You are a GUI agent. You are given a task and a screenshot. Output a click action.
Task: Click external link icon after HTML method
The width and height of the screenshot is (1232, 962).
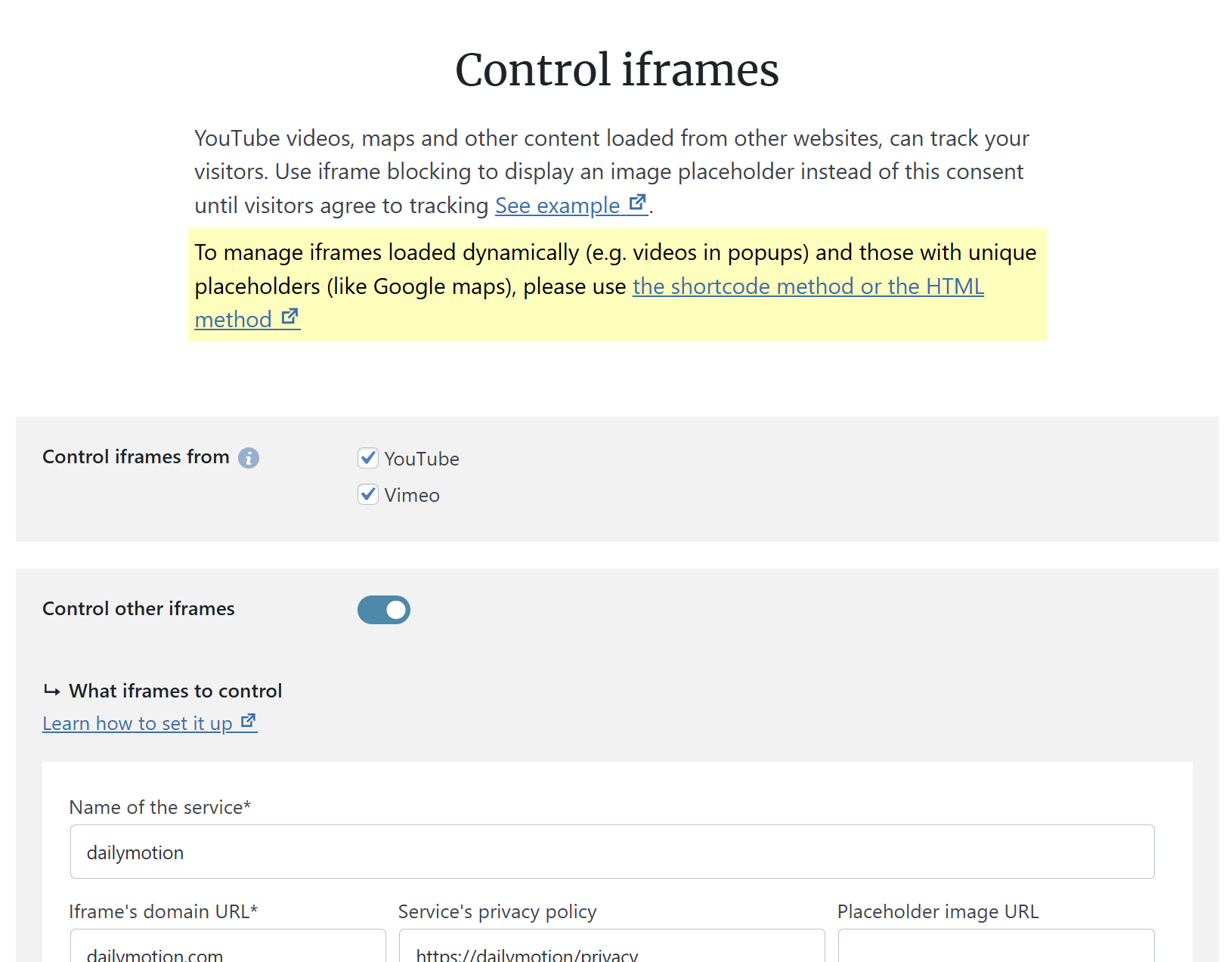(x=290, y=317)
